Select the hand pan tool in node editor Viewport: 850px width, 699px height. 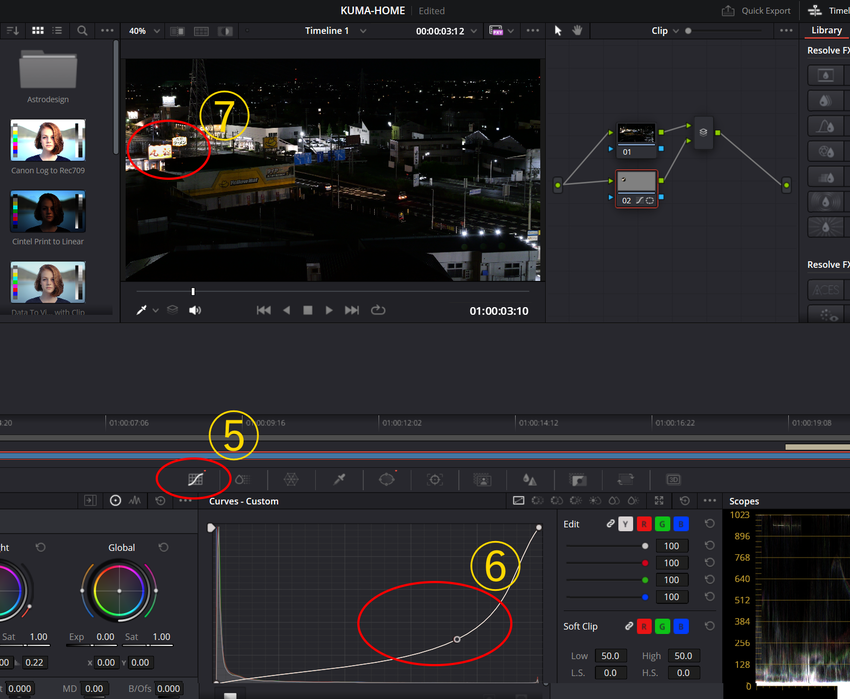(x=577, y=30)
